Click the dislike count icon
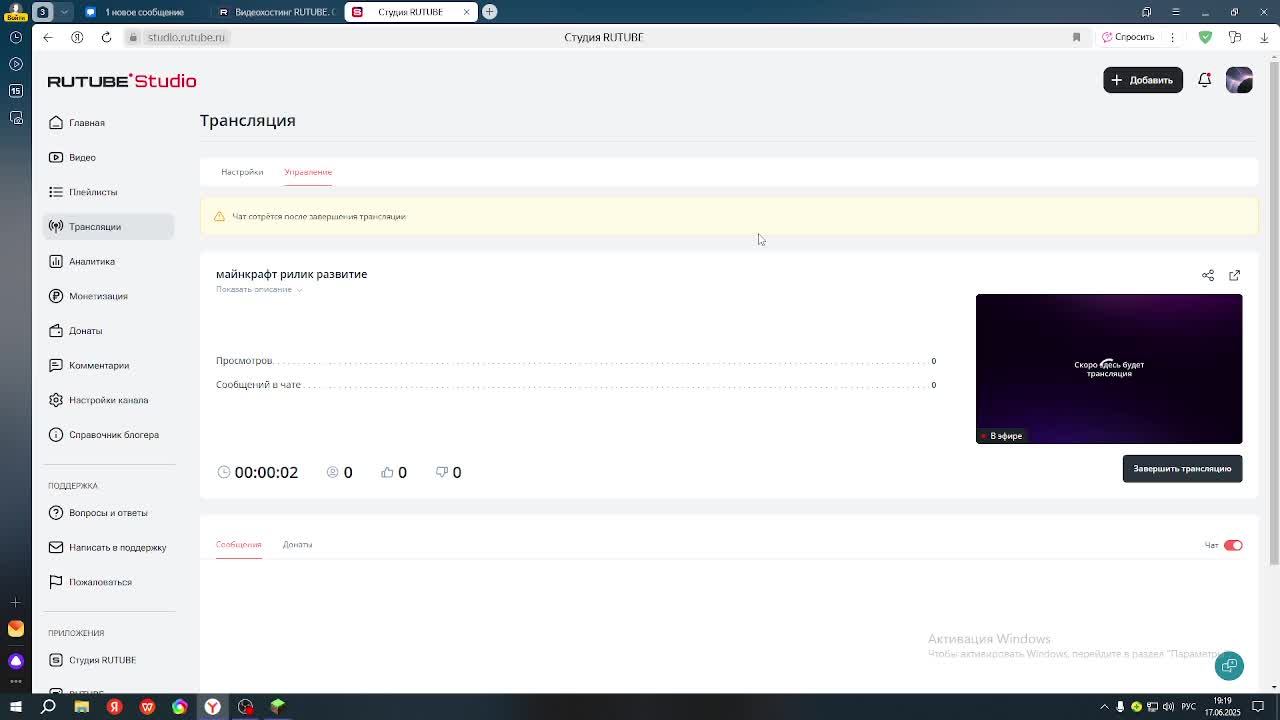The height and width of the screenshot is (720, 1280). pos(441,472)
